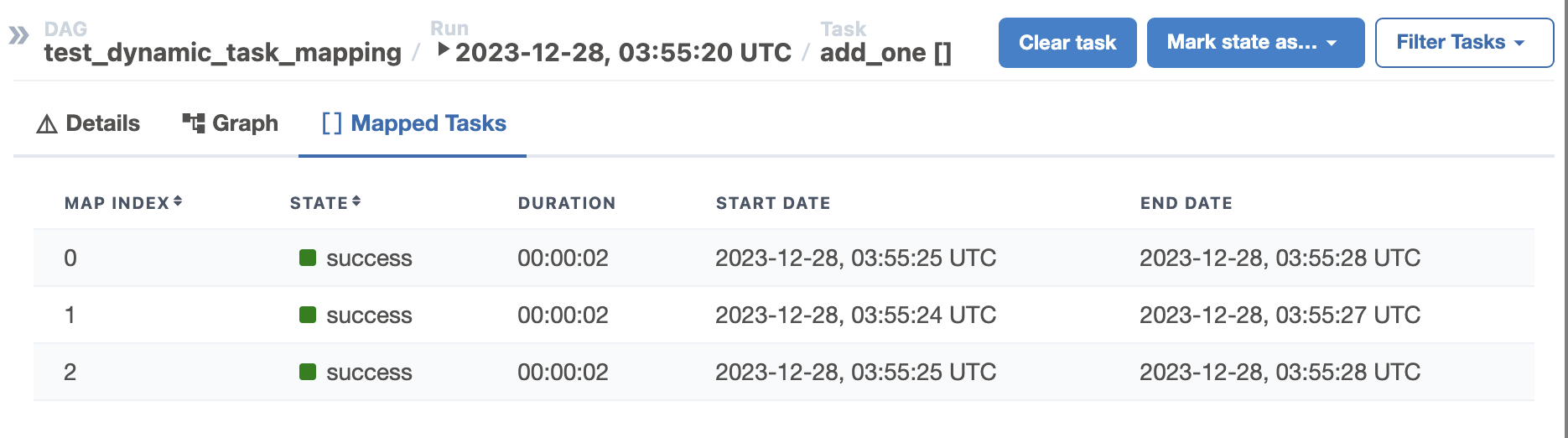Viewport: 1568px width, 438px height.
Task: Open the run 2023-12-28, 03:55:20 UTC breadcrumb
Action: [623, 52]
